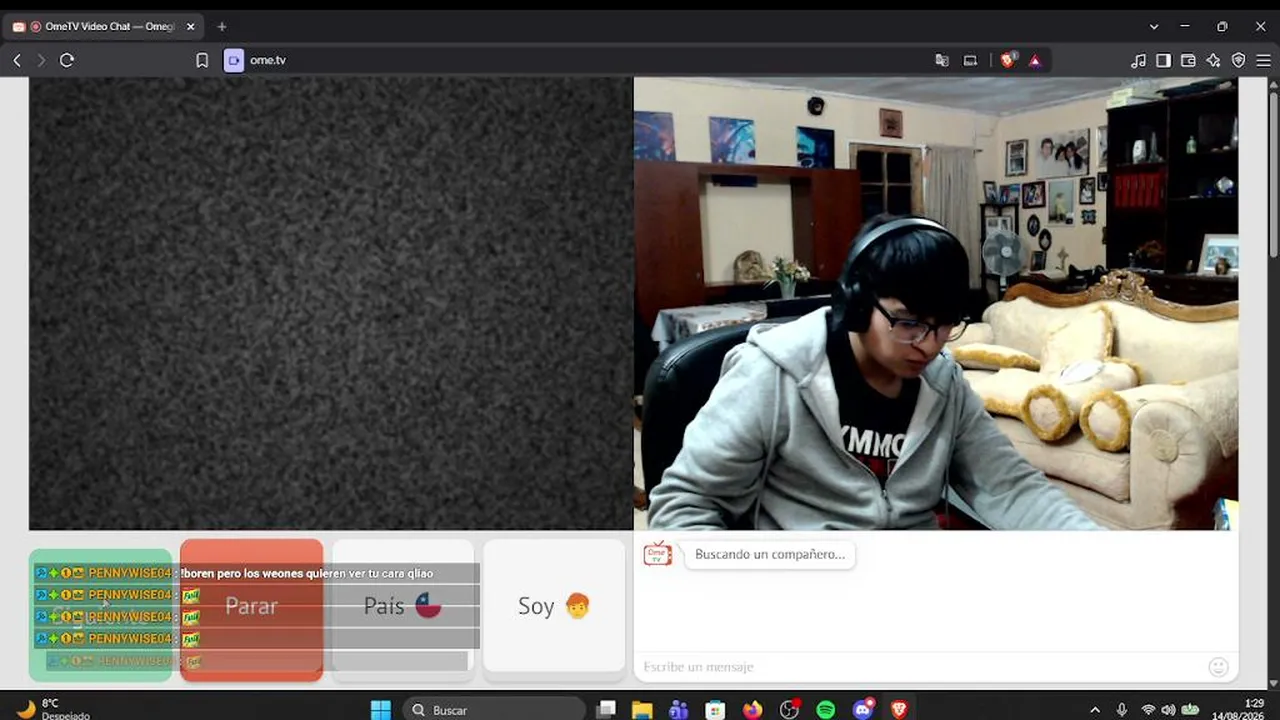
Task: Open the Windows Start menu
Action: [381, 710]
